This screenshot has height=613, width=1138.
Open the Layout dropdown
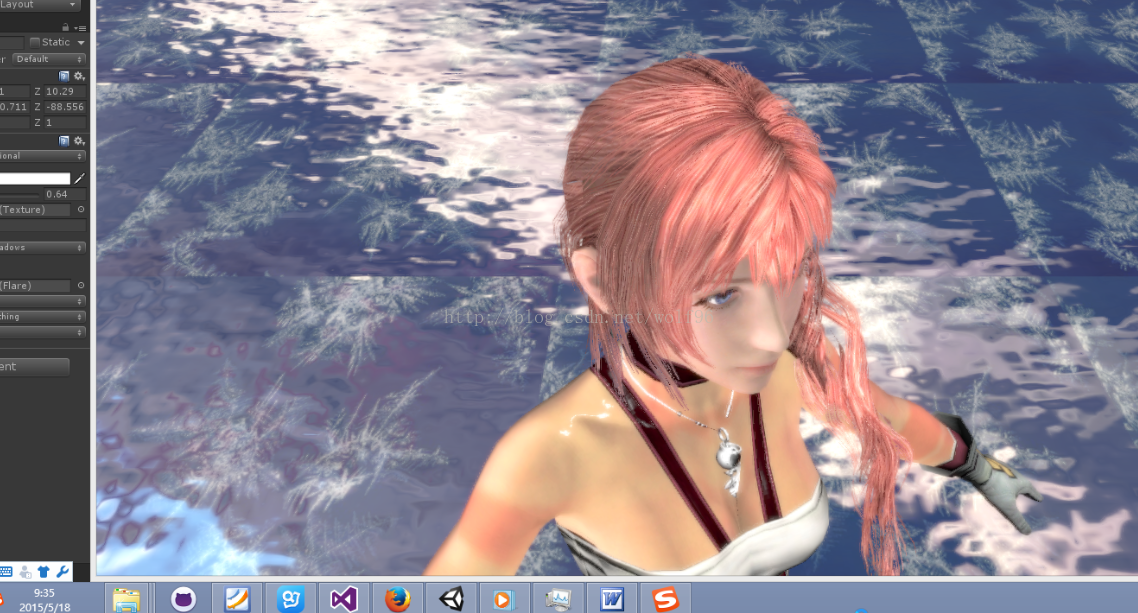[40, 5]
